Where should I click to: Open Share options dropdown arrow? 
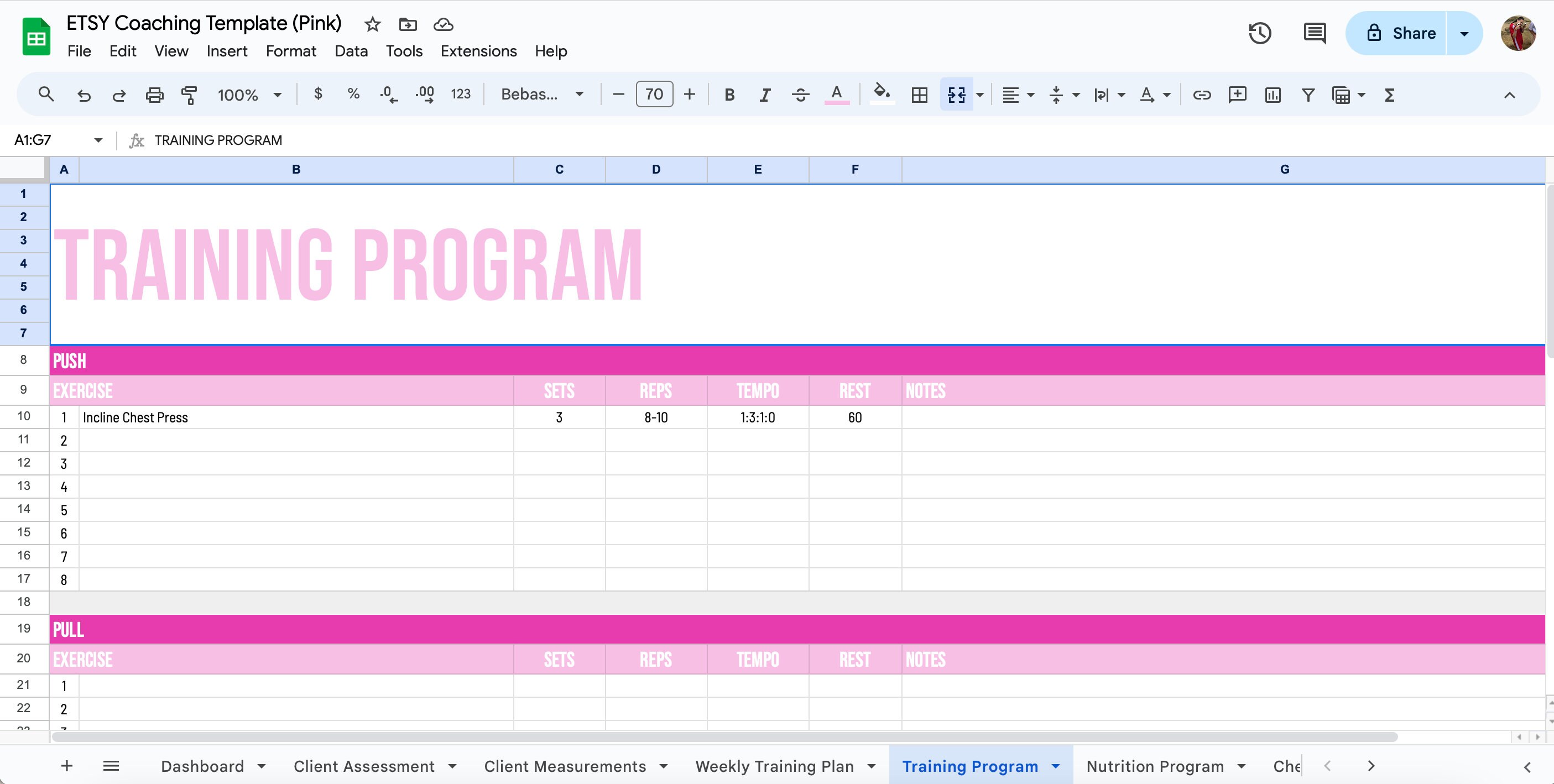pos(1464,33)
